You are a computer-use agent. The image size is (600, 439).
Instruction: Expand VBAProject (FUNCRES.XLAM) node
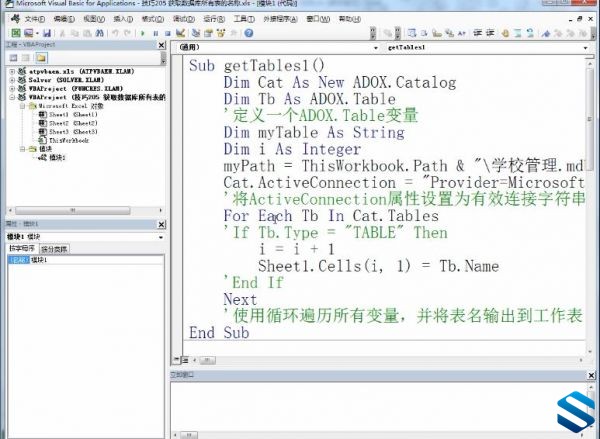[x=12, y=88]
